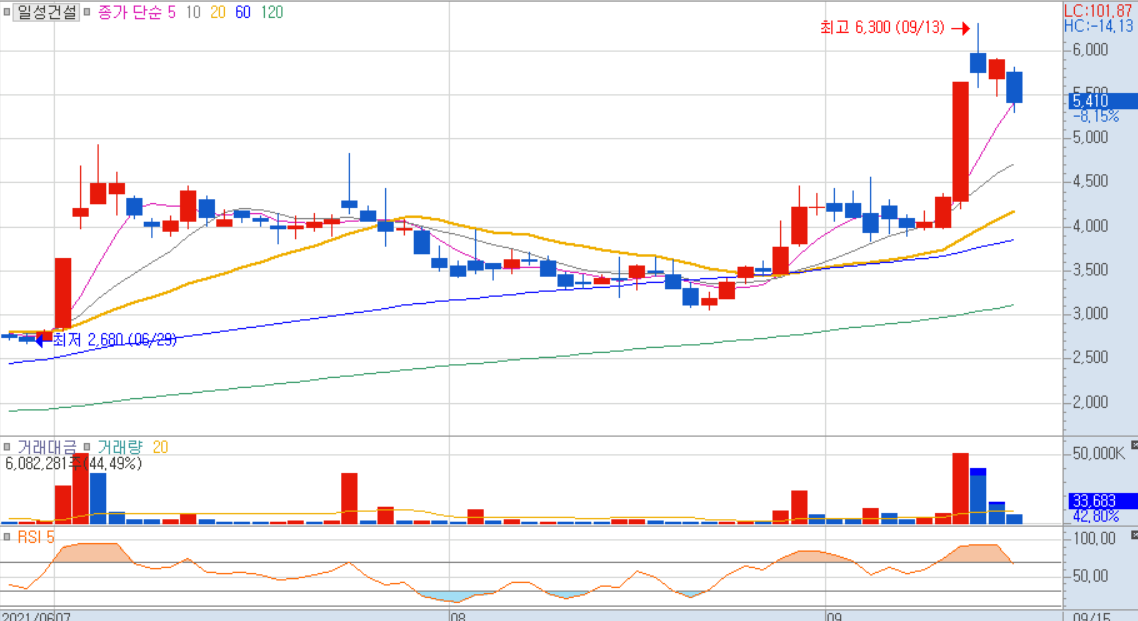This screenshot has width=1138, height=621.
Task: Click the 33,683 volume value tag
Action: (x=1102, y=501)
